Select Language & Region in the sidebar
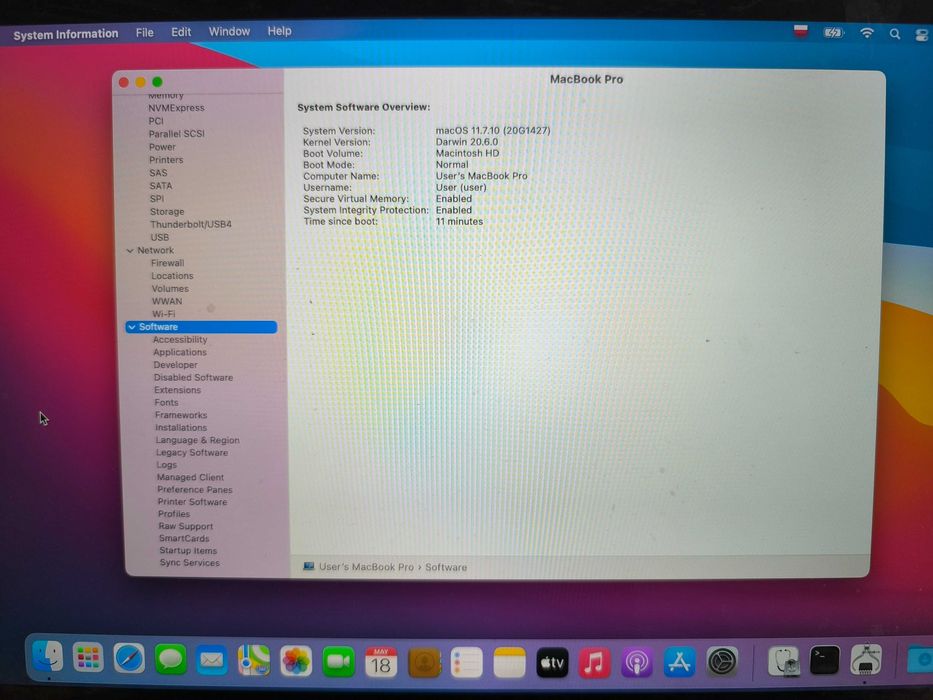This screenshot has height=700, width=933. [198, 440]
